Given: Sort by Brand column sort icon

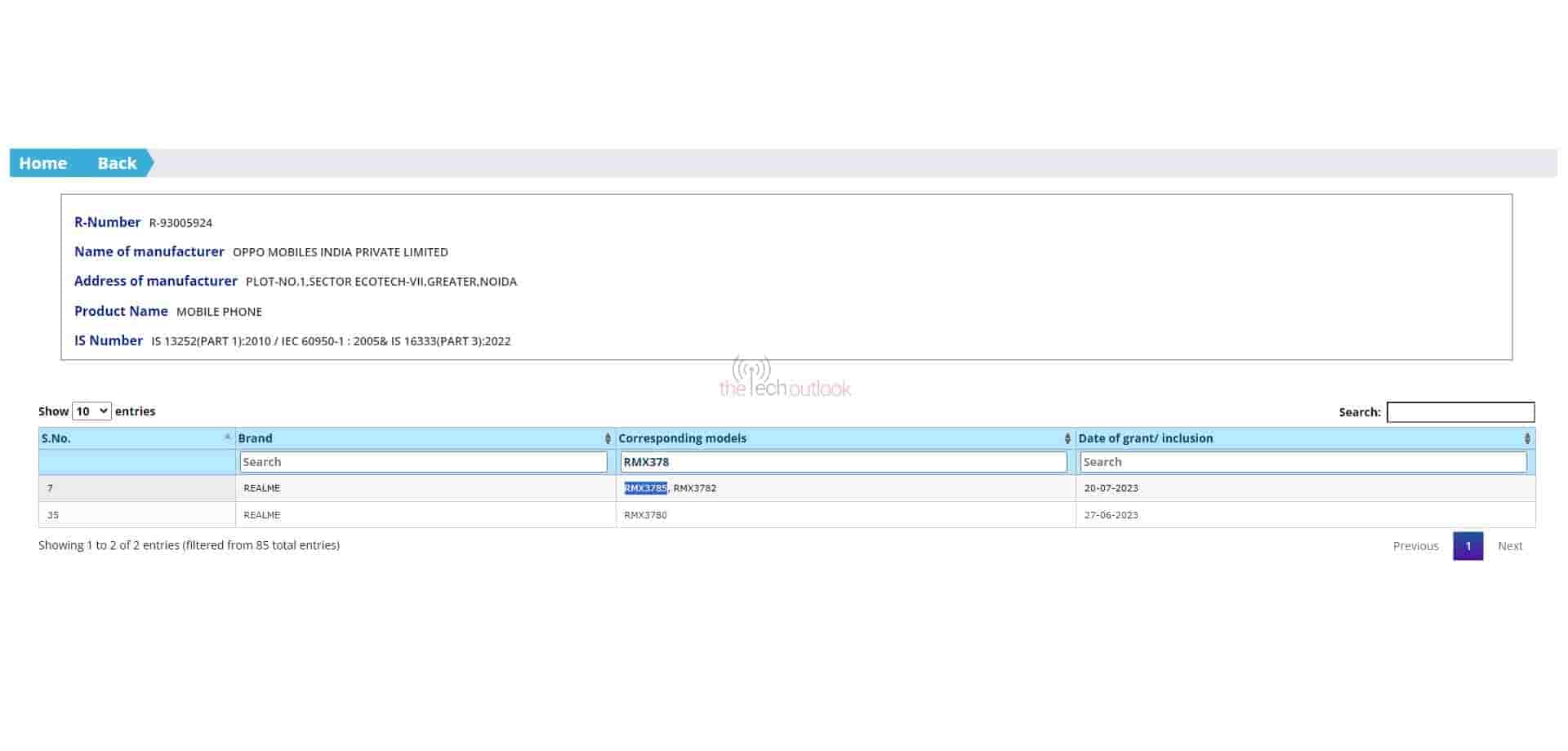Looking at the screenshot, I should [x=608, y=438].
